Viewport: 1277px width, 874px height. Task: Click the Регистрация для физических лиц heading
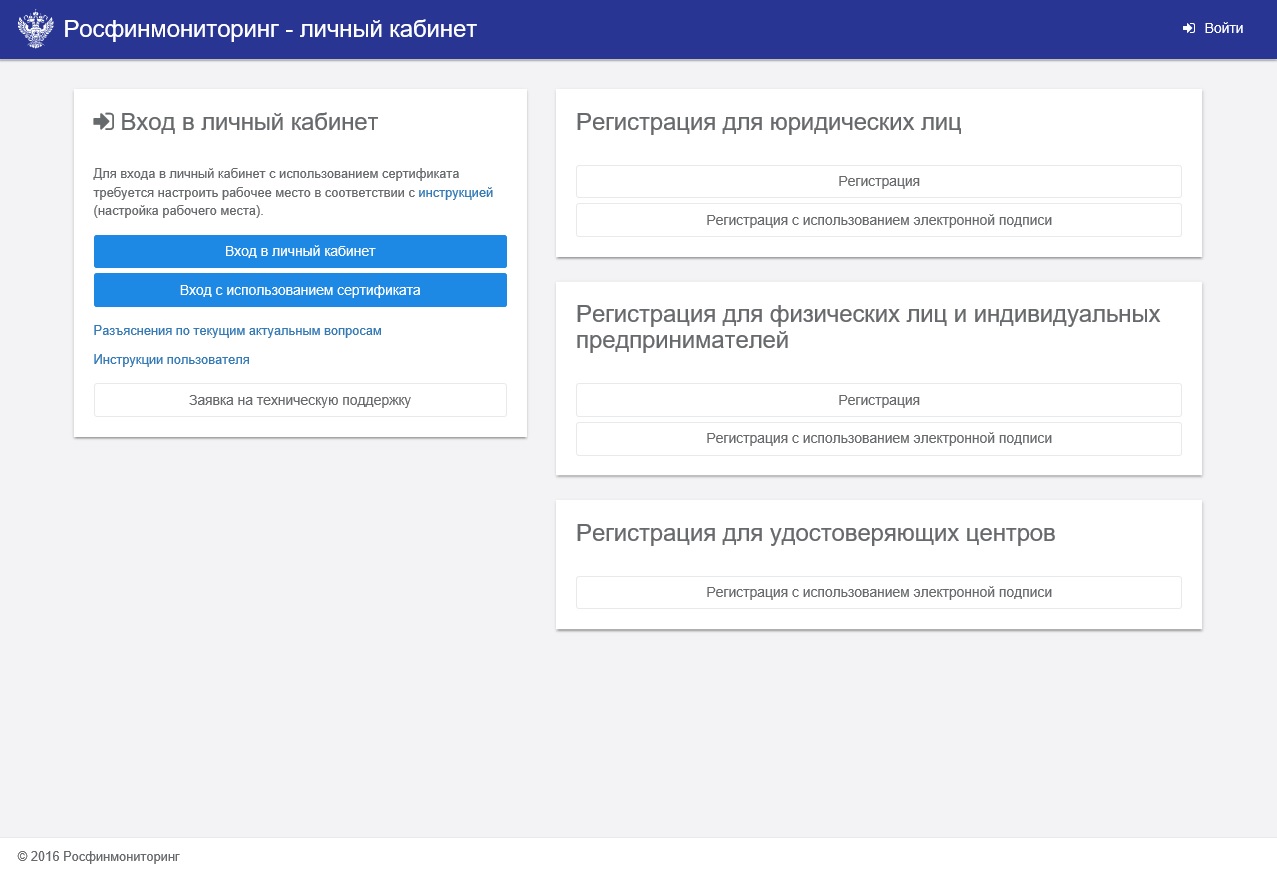(868, 327)
